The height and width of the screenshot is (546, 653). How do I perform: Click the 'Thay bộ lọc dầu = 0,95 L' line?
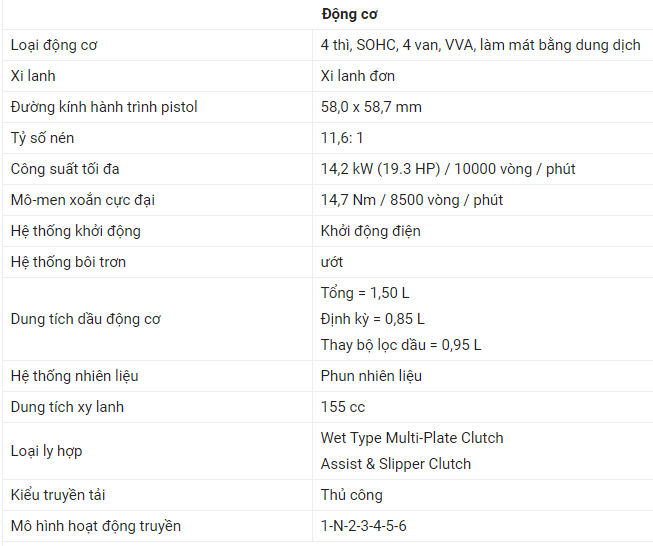coord(401,345)
